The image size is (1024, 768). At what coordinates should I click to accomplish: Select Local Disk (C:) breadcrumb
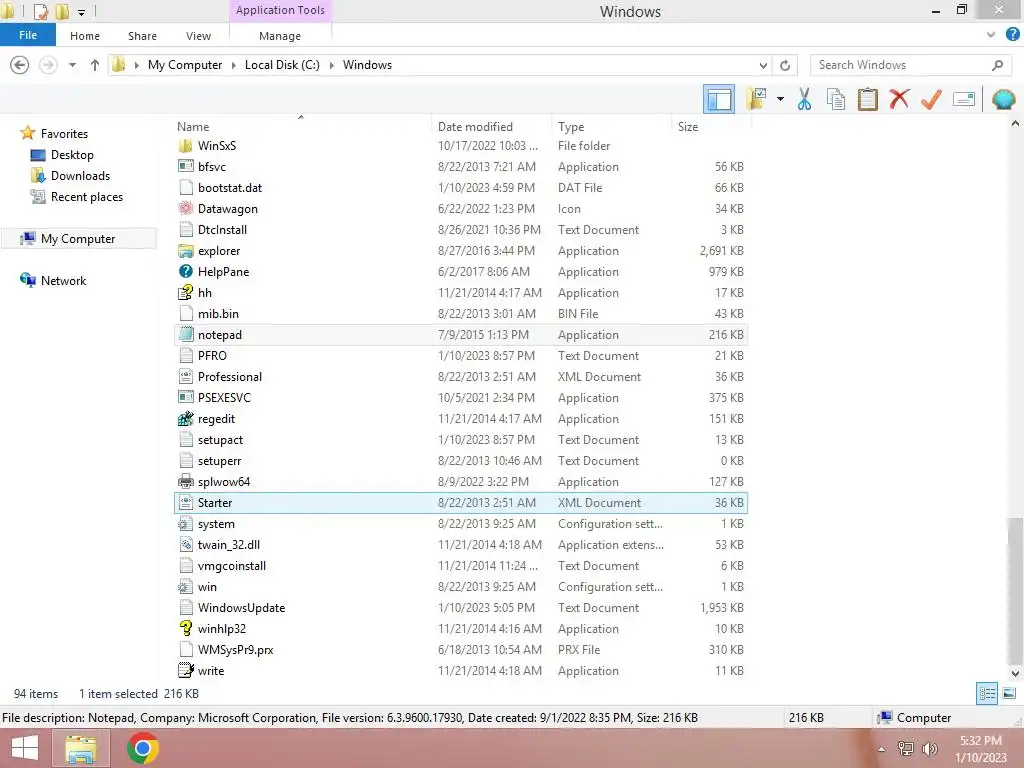282,65
